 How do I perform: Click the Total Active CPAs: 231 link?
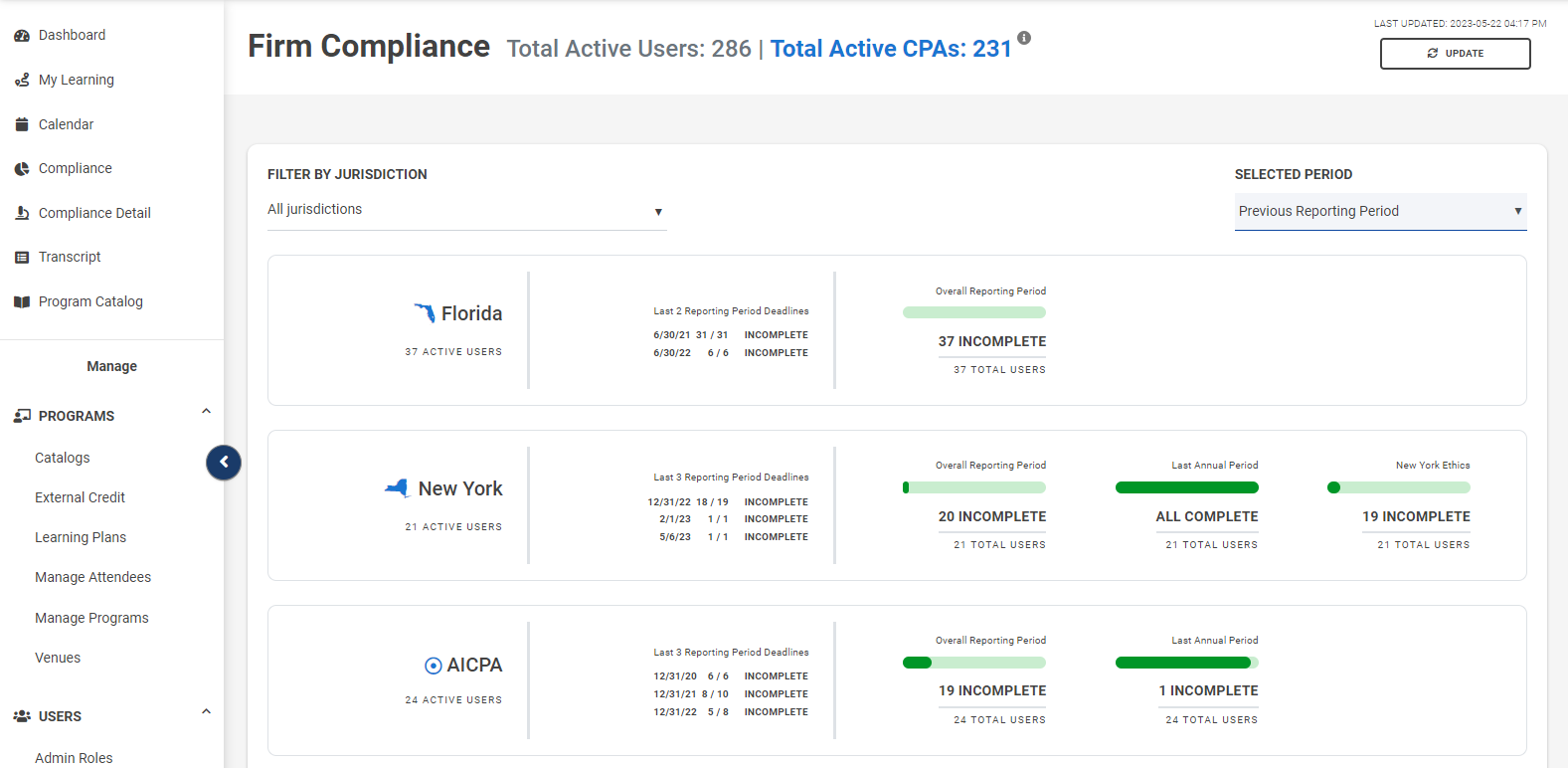890,49
